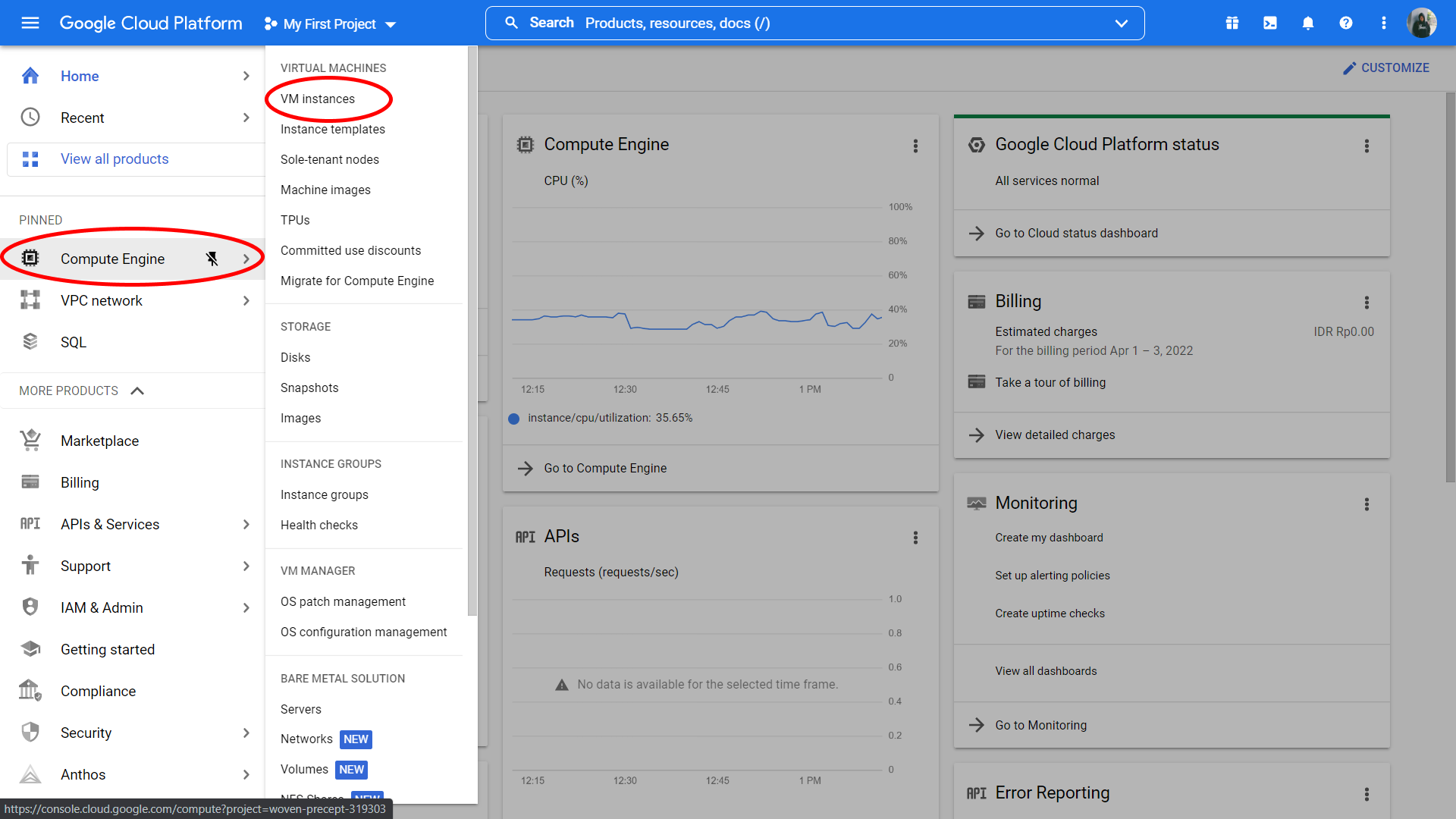Screen dimensions: 1456x819
Task: Click Go to Compute Engine
Action: [604, 468]
